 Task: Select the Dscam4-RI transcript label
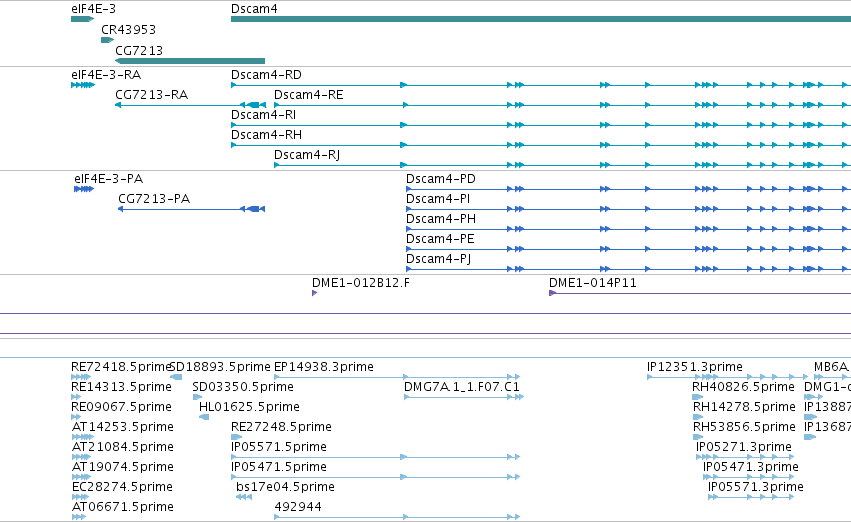coord(263,115)
